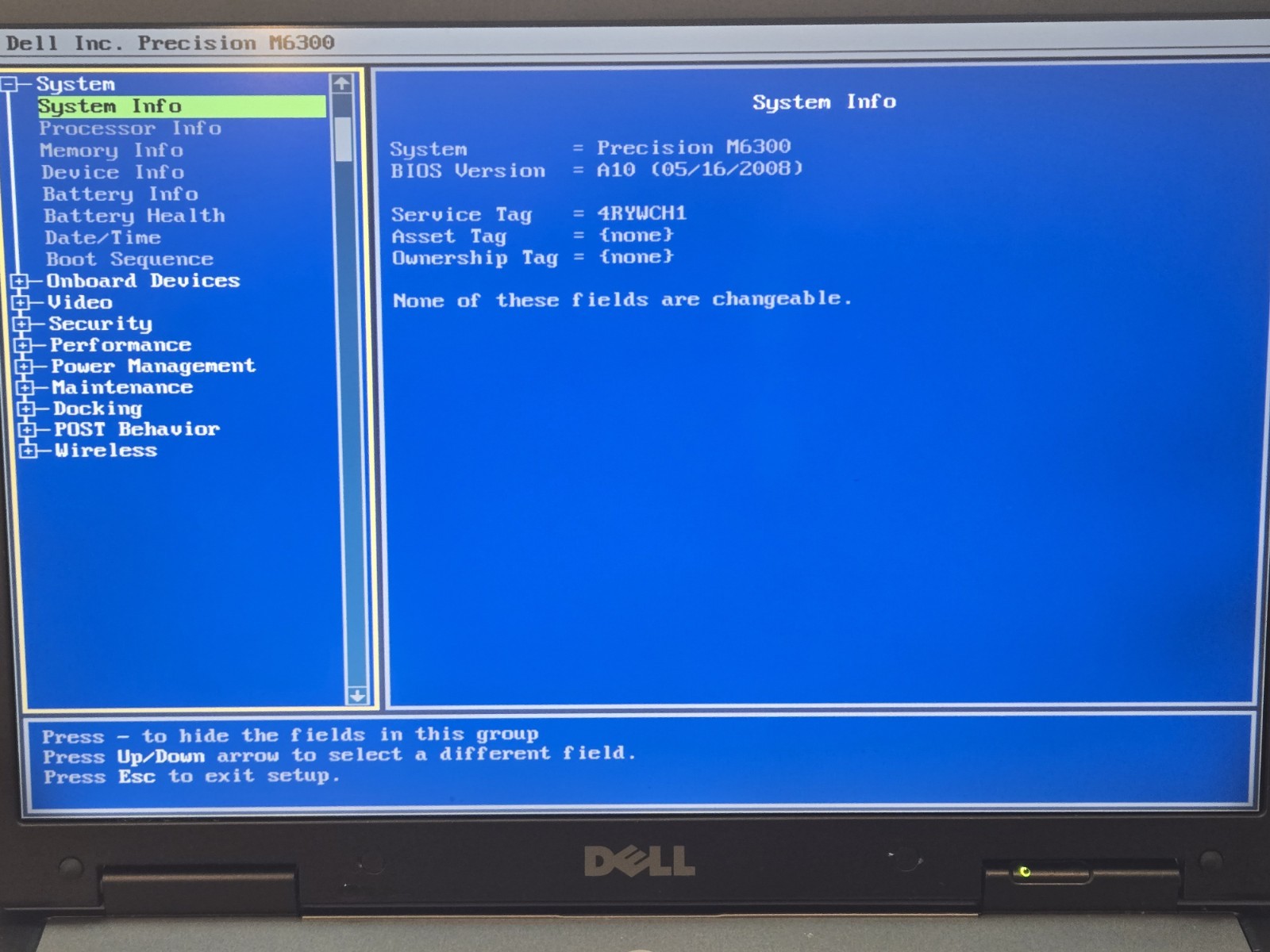This screenshot has width=1270, height=952.
Task: Collapse the System tree group
Action: click(10, 84)
